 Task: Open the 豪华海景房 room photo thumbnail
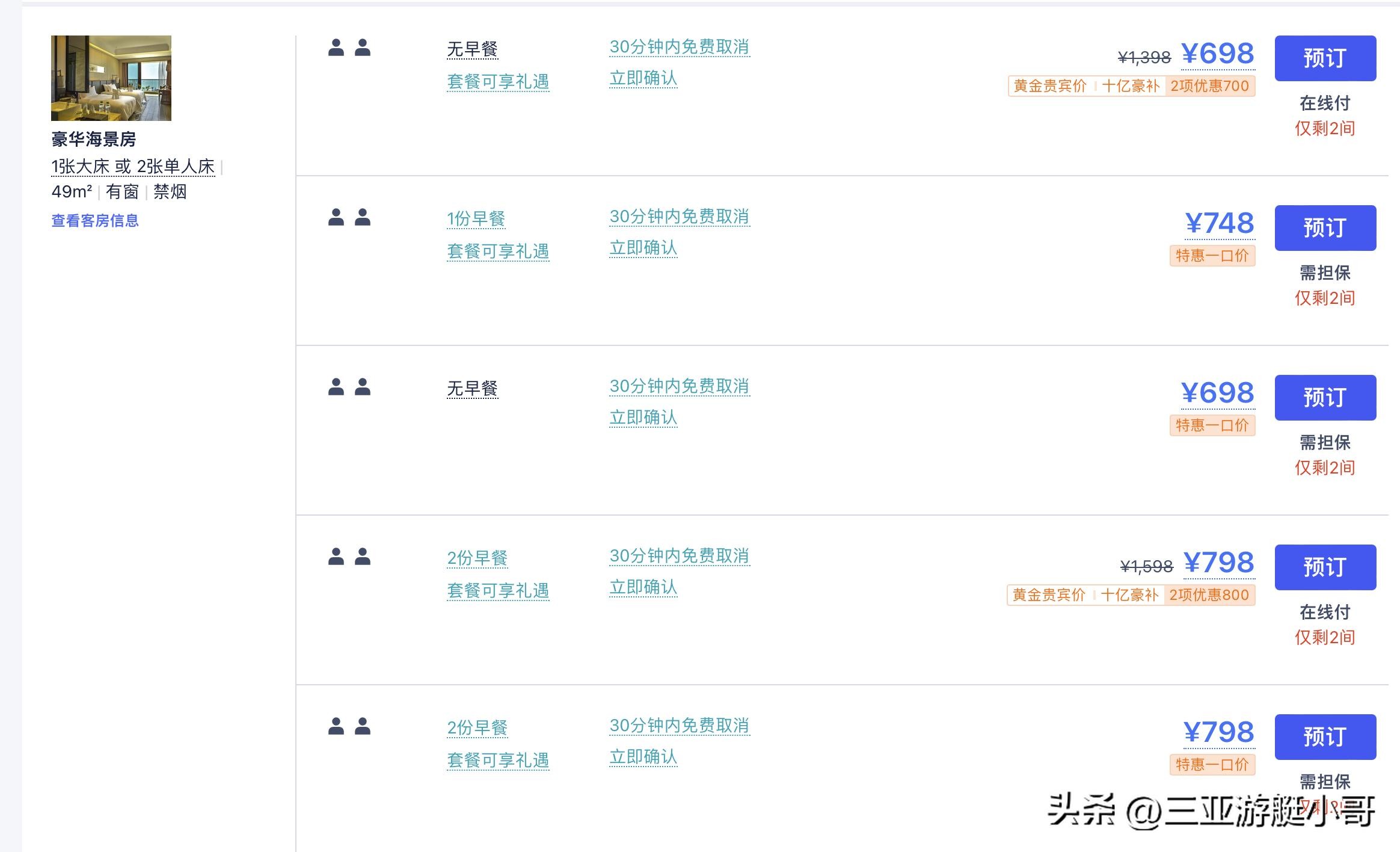[x=111, y=78]
